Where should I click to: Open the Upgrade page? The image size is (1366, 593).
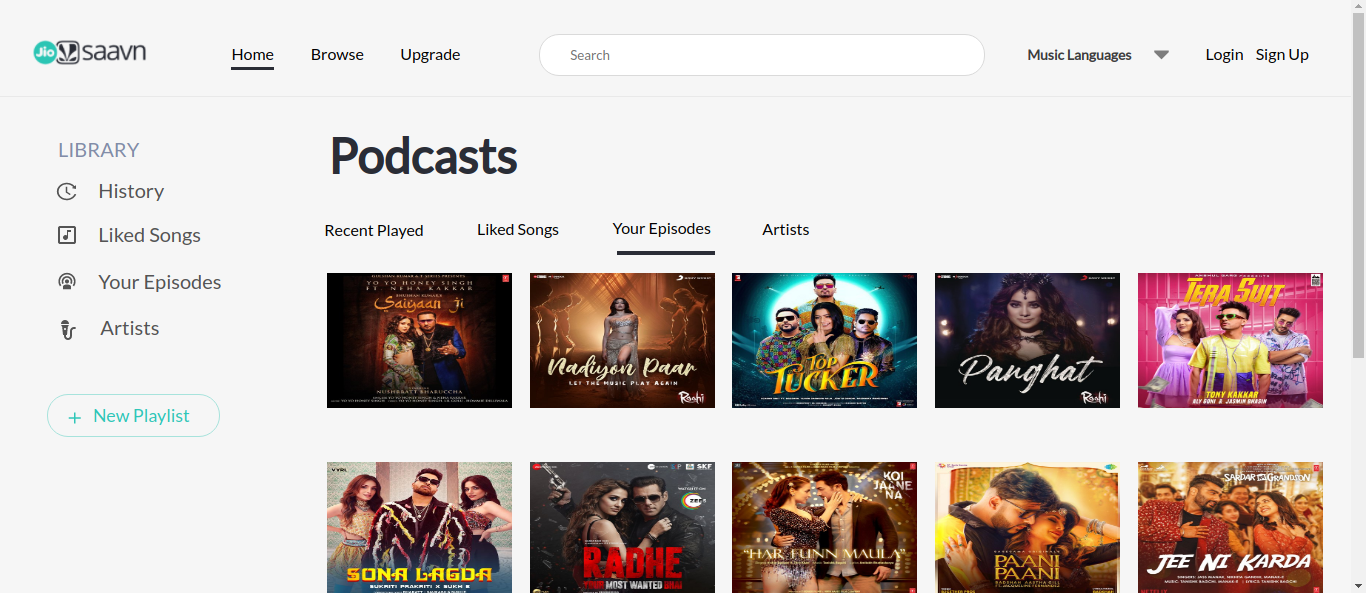click(430, 55)
